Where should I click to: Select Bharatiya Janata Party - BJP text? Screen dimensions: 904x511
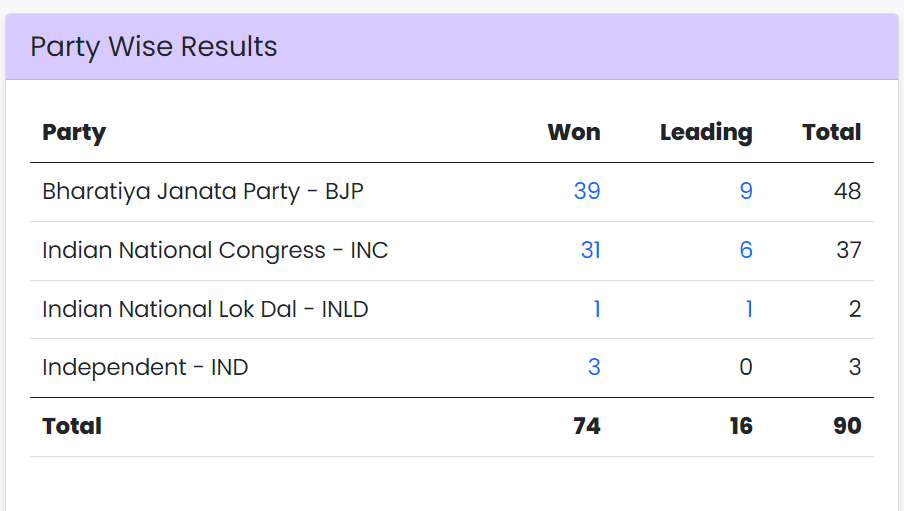202,191
